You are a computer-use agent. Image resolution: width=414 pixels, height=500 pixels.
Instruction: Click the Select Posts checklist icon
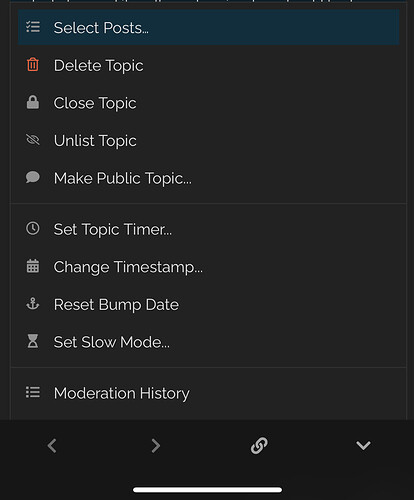pos(33,27)
